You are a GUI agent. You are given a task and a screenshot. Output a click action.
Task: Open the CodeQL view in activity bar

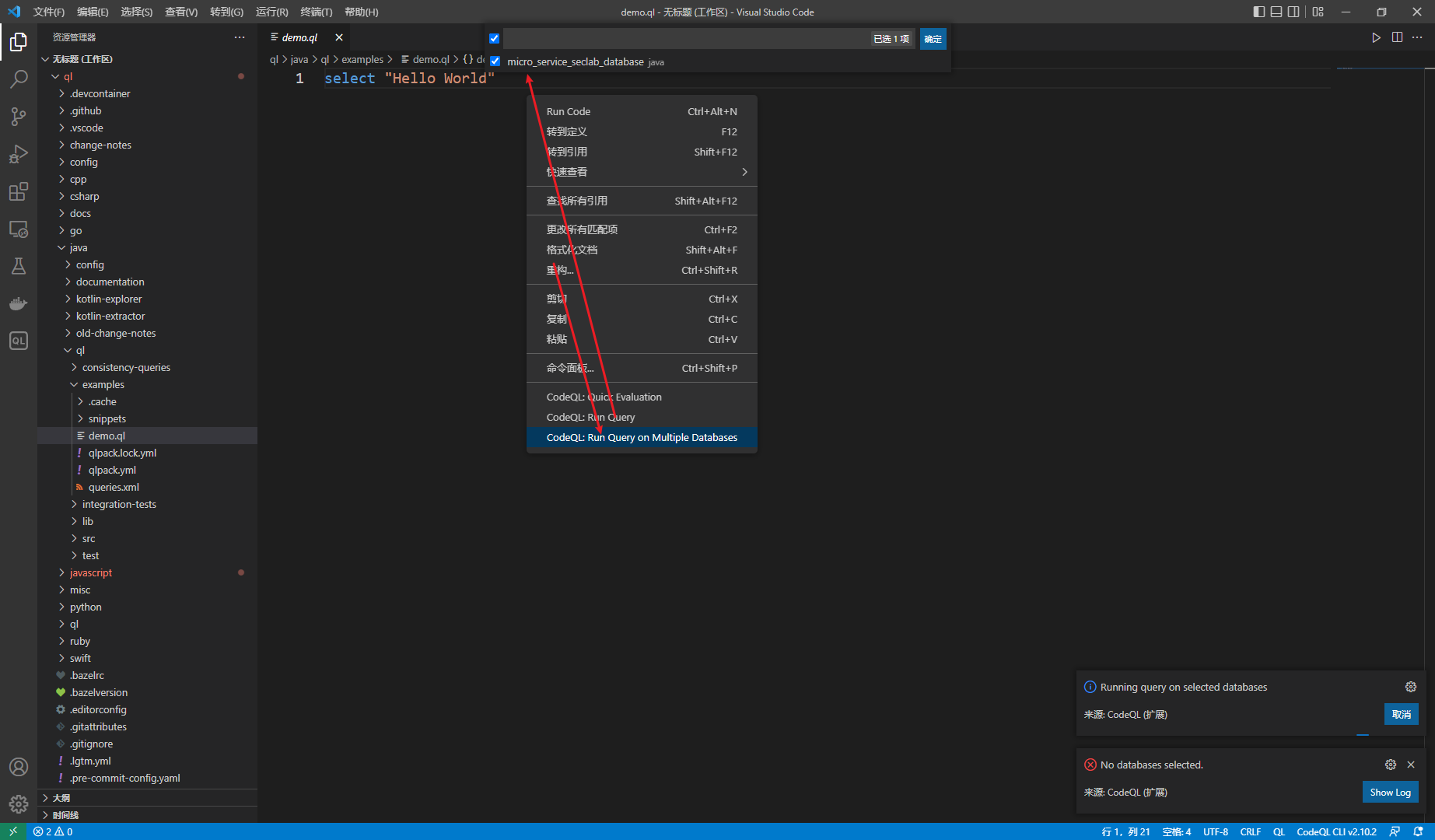click(x=19, y=341)
